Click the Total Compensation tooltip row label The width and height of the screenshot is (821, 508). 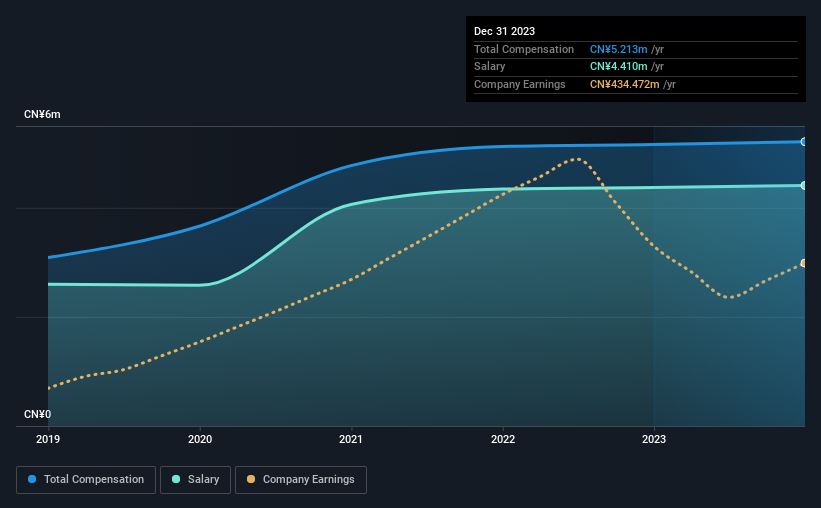point(524,49)
